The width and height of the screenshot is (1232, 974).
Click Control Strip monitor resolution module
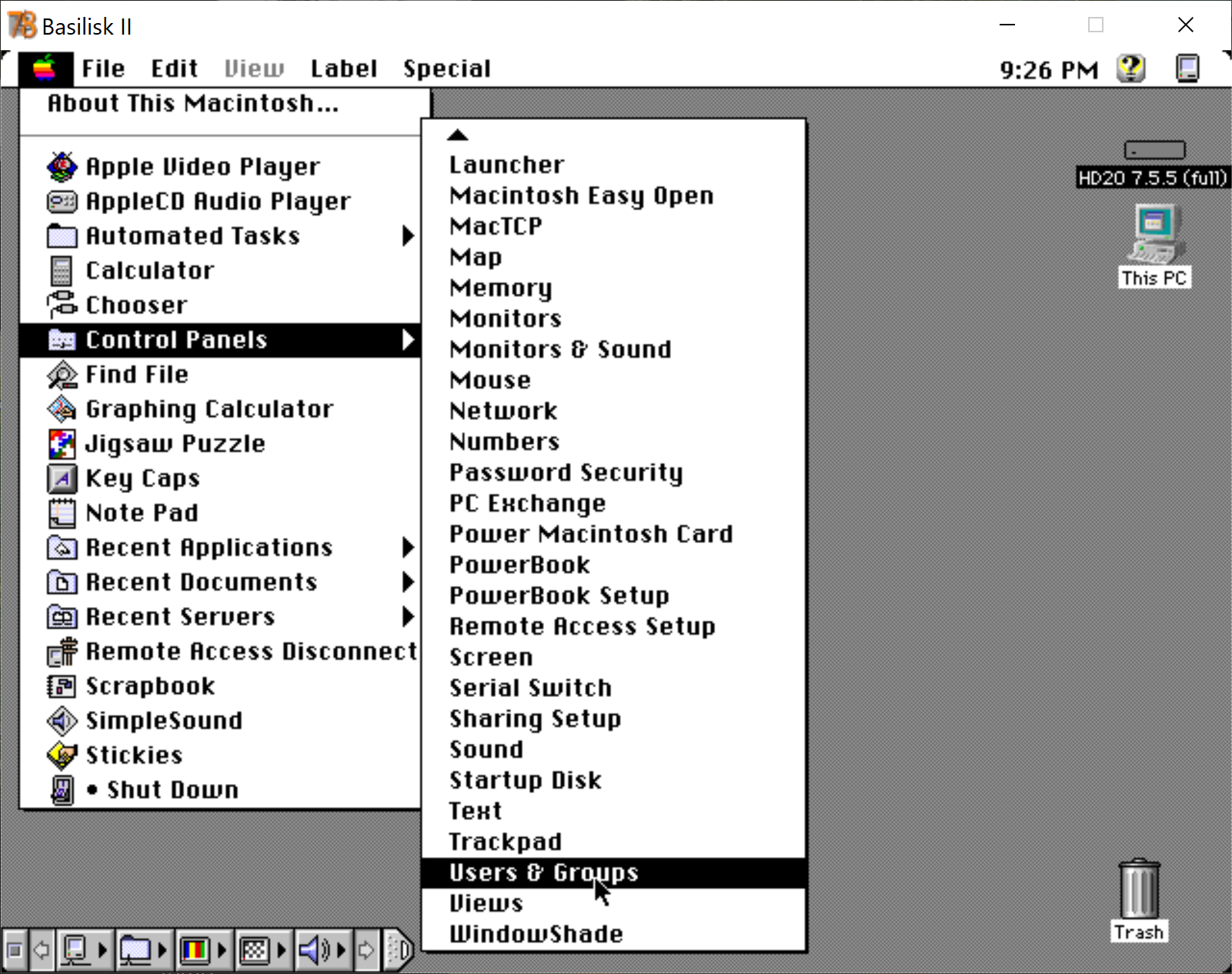262,951
